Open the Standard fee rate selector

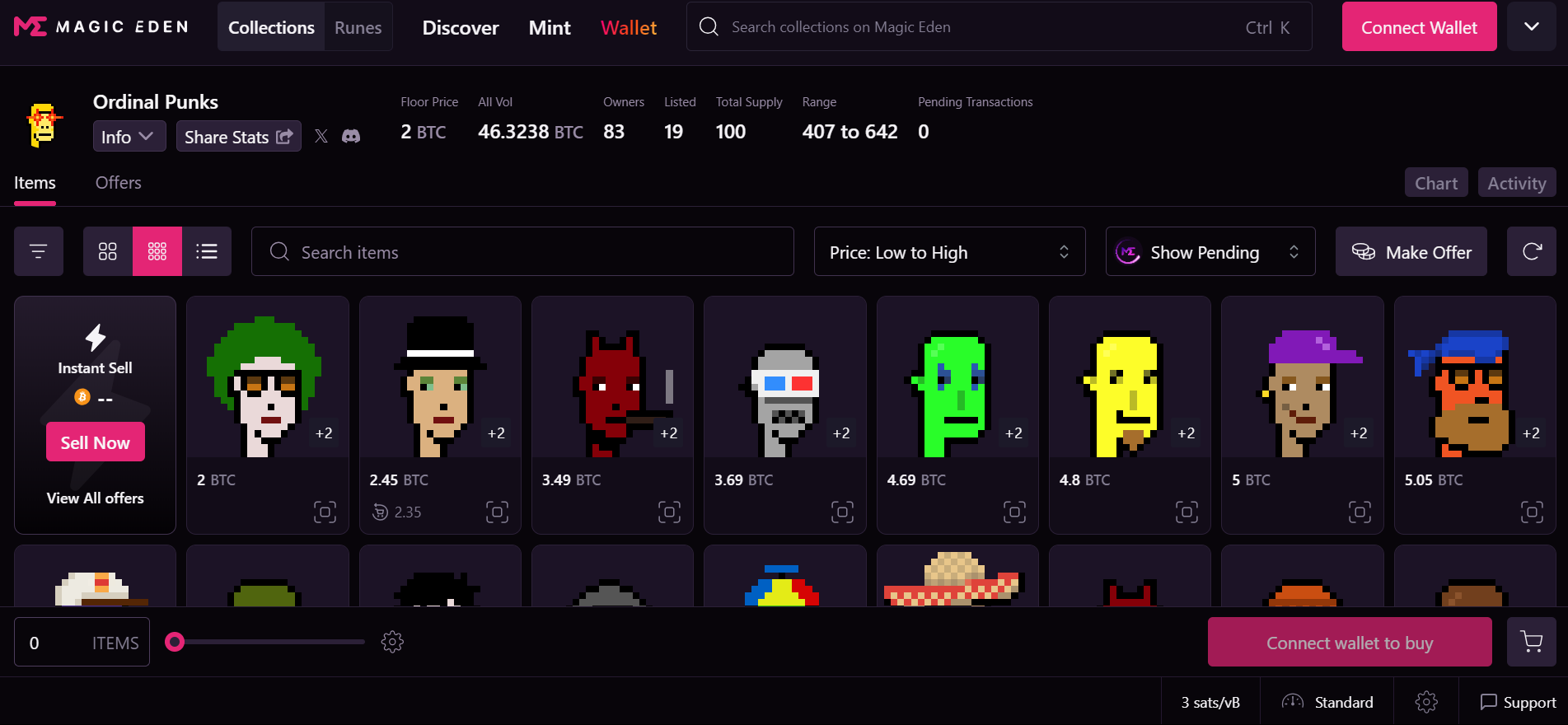pyautogui.click(x=1327, y=702)
